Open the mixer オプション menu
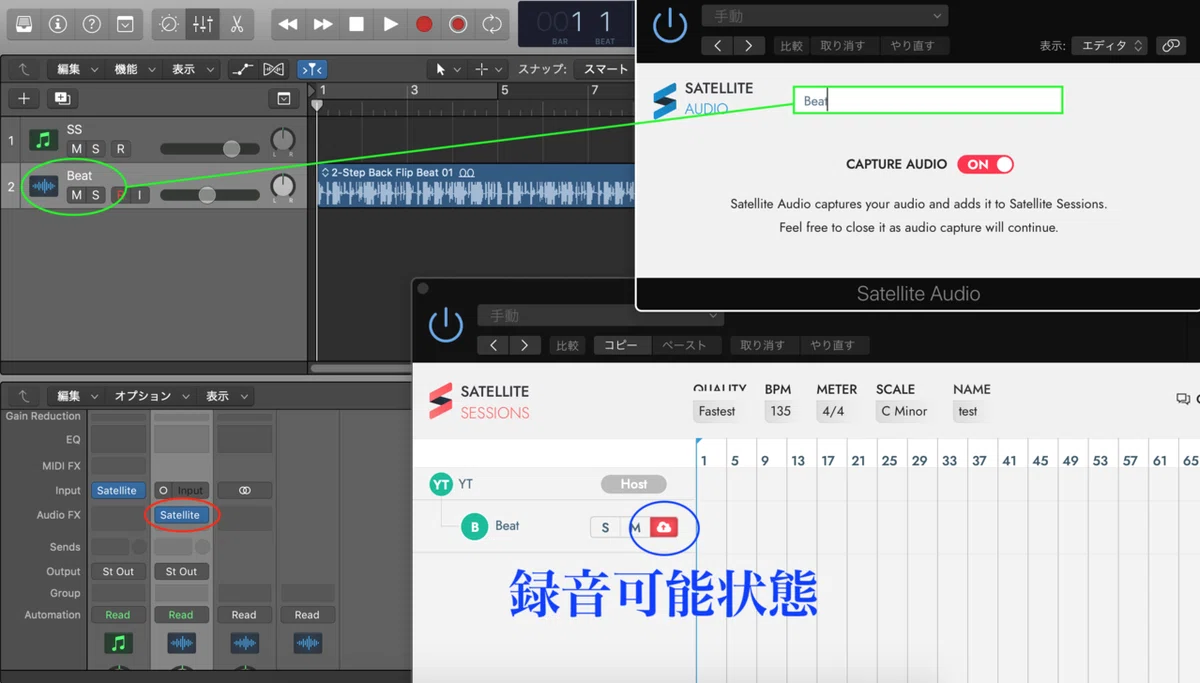Screen dimensions: 1200x683 [x=150, y=396]
